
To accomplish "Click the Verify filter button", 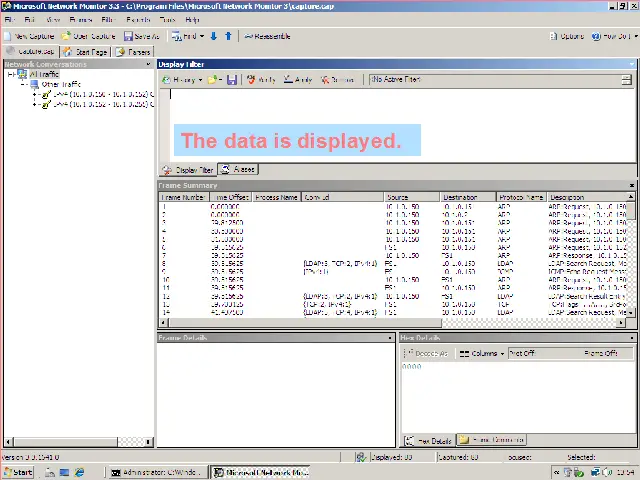I will tap(261, 80).
